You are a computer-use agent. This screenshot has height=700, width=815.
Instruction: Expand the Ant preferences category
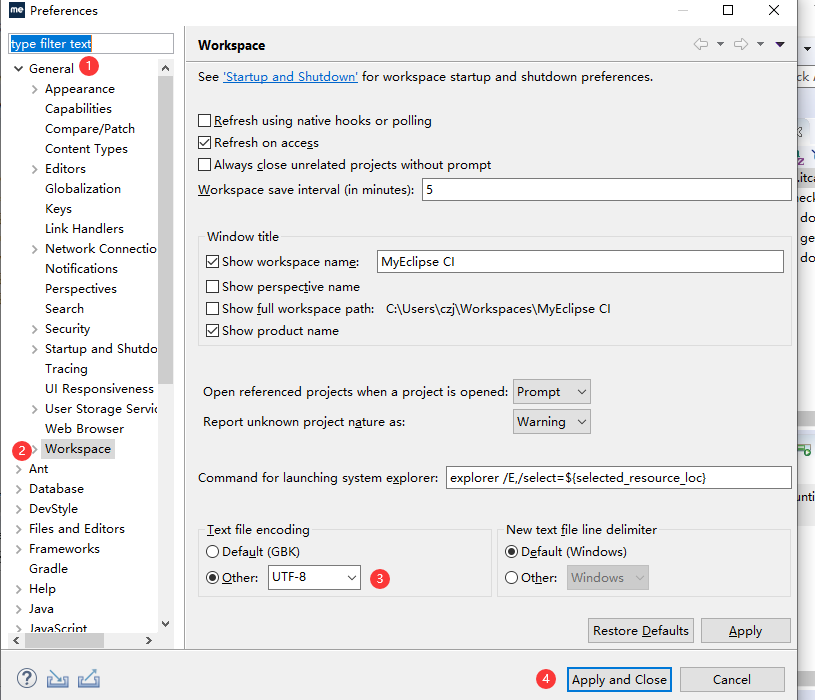tap(18, 469)
